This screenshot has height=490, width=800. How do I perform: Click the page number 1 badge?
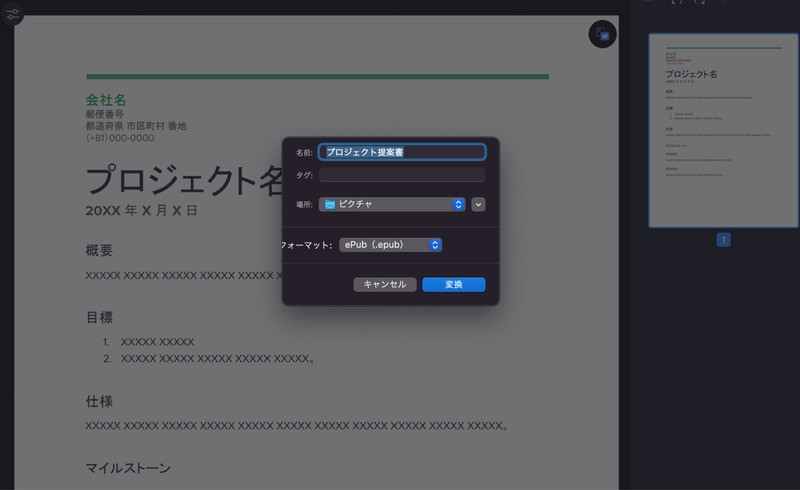coord(723,240)
